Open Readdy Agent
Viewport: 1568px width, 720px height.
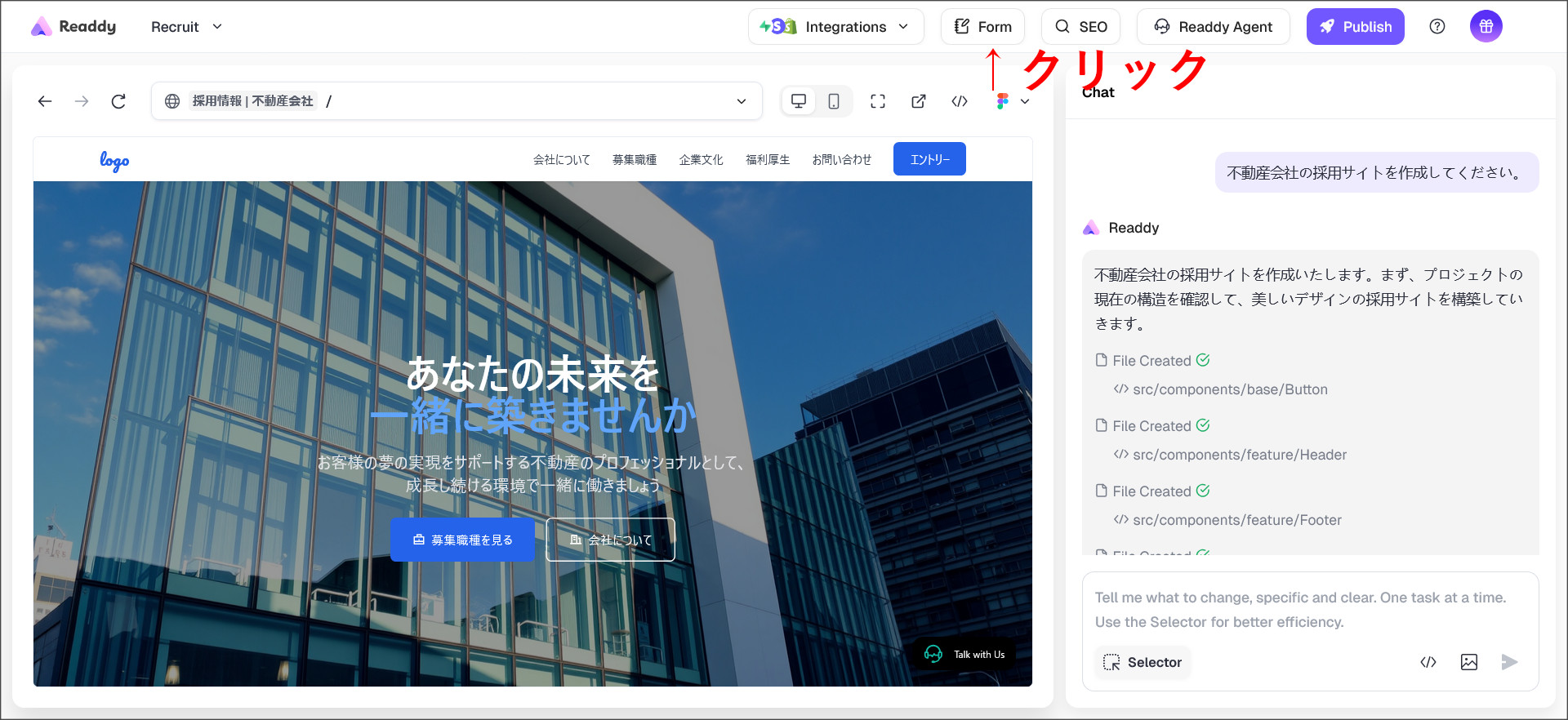coord(1213,27)
